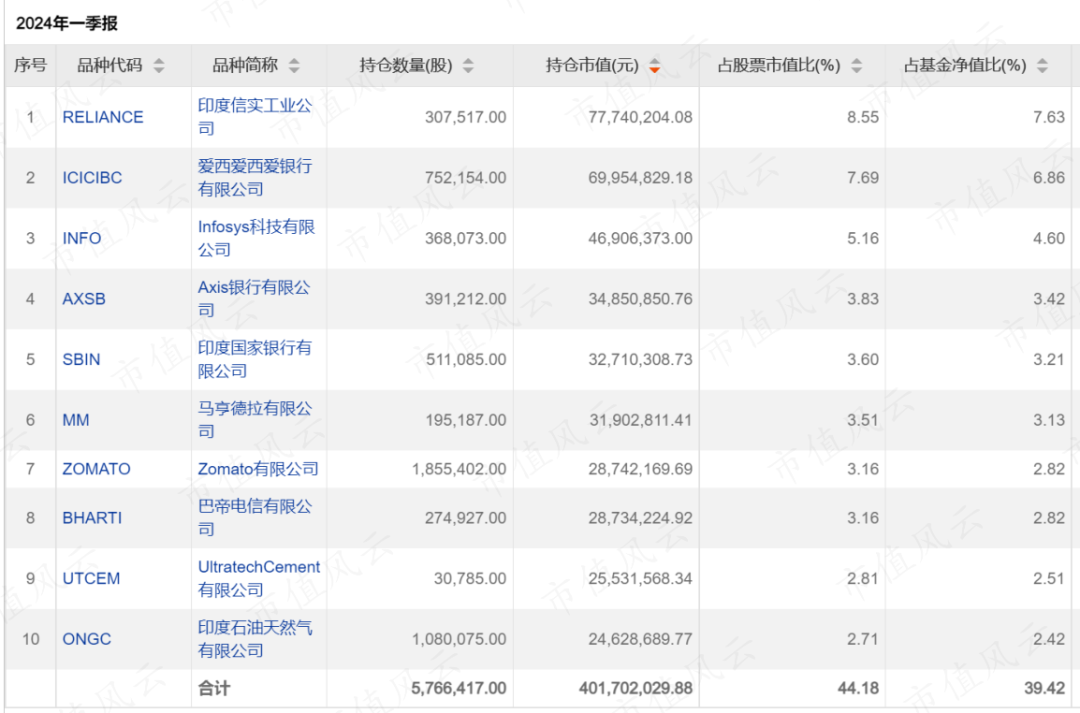This screenshot has width=1080, height=713.
Task: Select holding quantity 307,517.00
Action: [466, 117]
